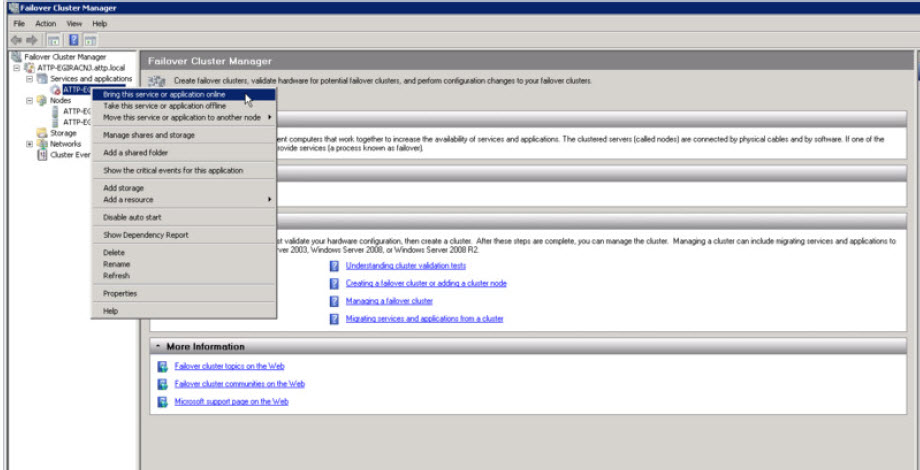
Task: Click web icon beside Failover cluster topics
Action: click(x=163, y=367)
